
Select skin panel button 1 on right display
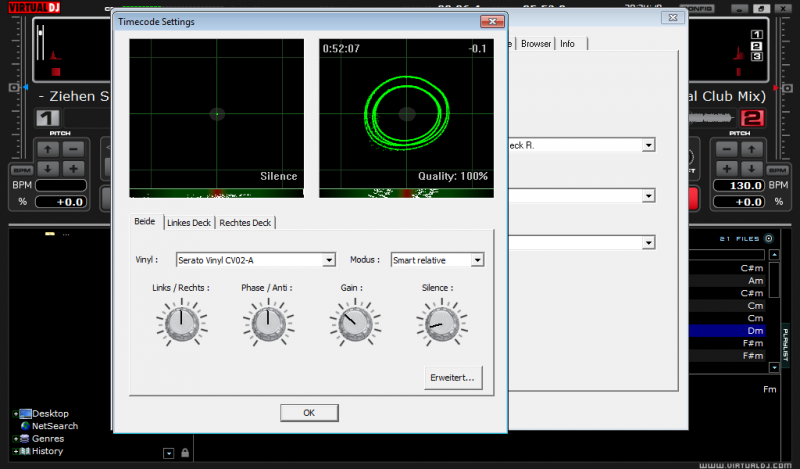(x=757, y=34)
